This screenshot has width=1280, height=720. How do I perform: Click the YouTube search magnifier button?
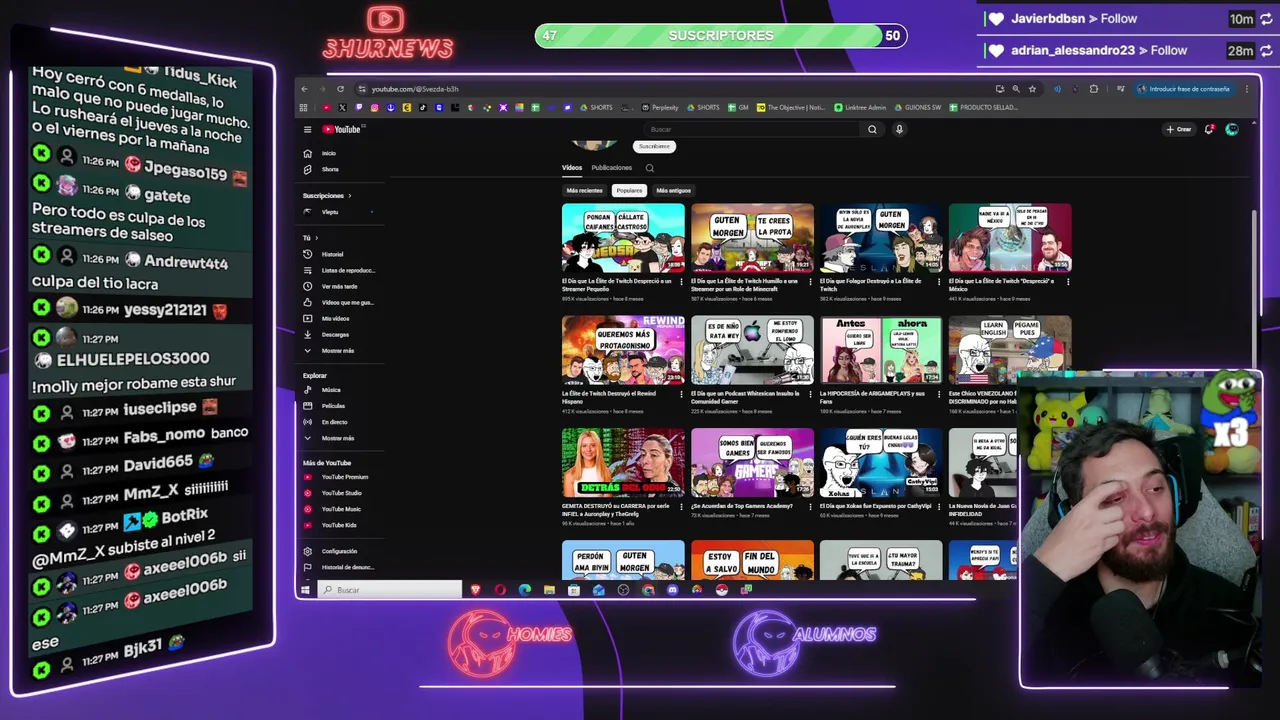coord(872,129)
